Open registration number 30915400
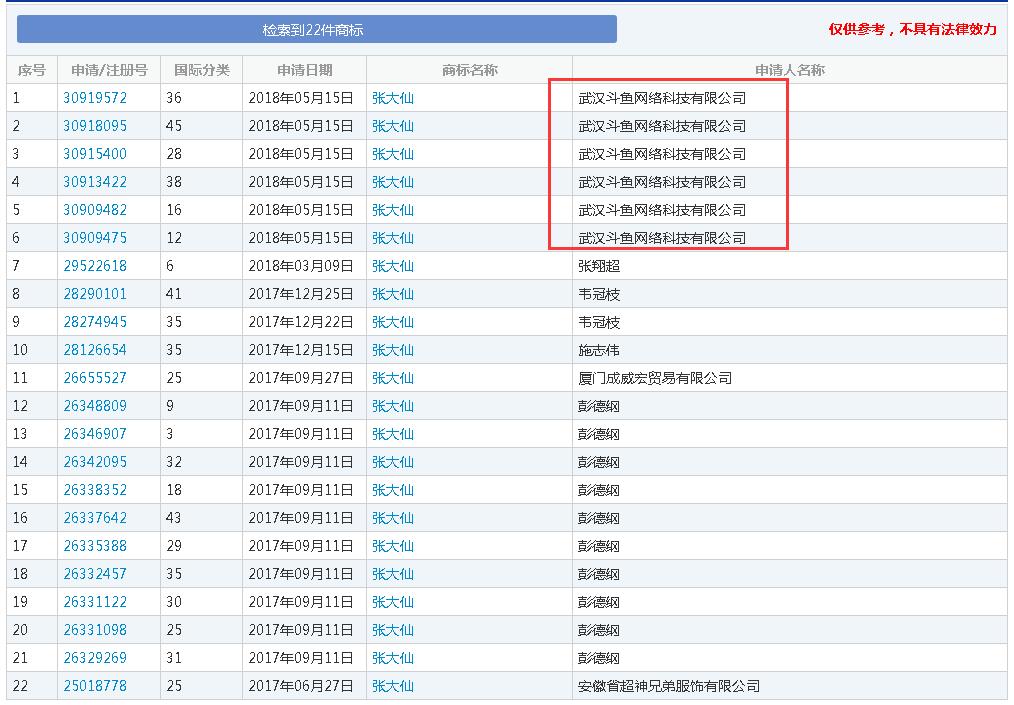This screenshot has width=1014, height=705. coord(95,154)
